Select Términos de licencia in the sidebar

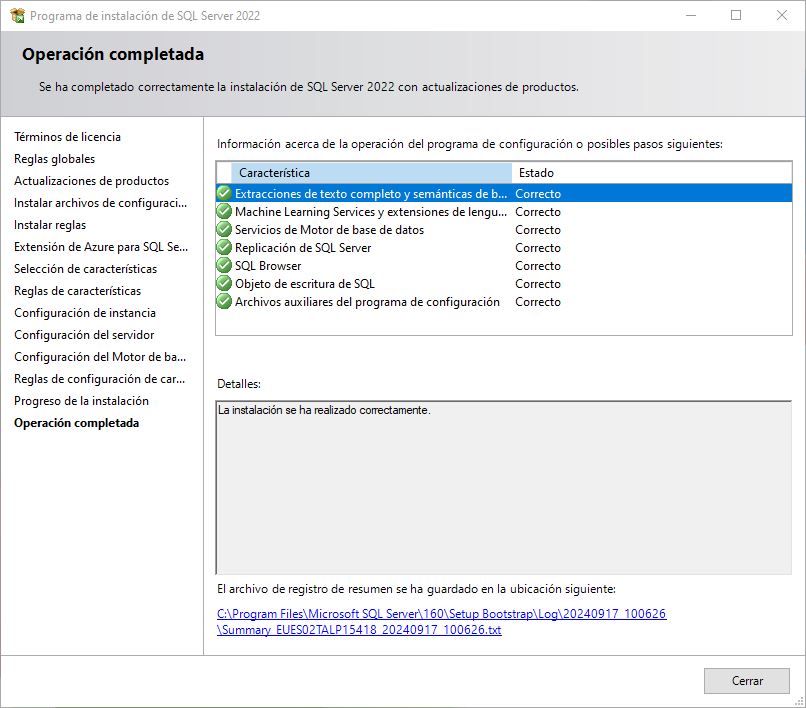pos(65,137)
